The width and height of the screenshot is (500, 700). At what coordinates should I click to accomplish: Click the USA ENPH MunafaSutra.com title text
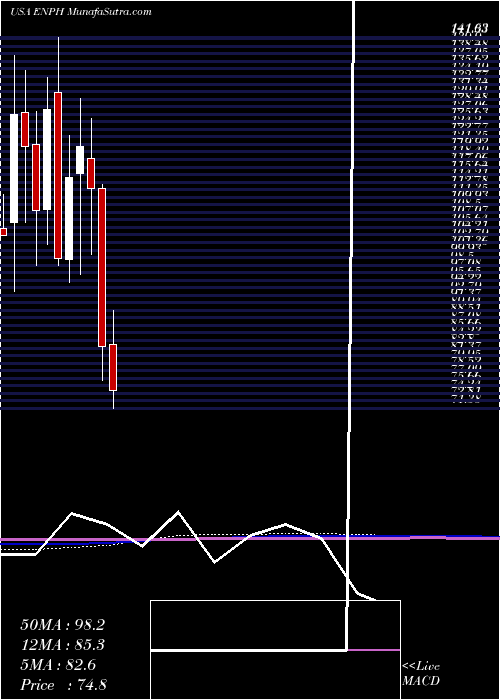[x=81, y=12]
